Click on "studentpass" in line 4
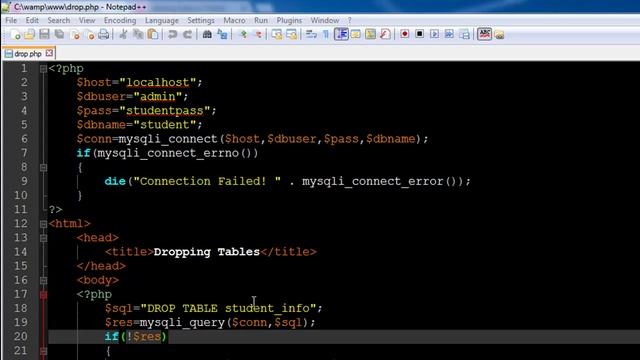 pos(164,111)
